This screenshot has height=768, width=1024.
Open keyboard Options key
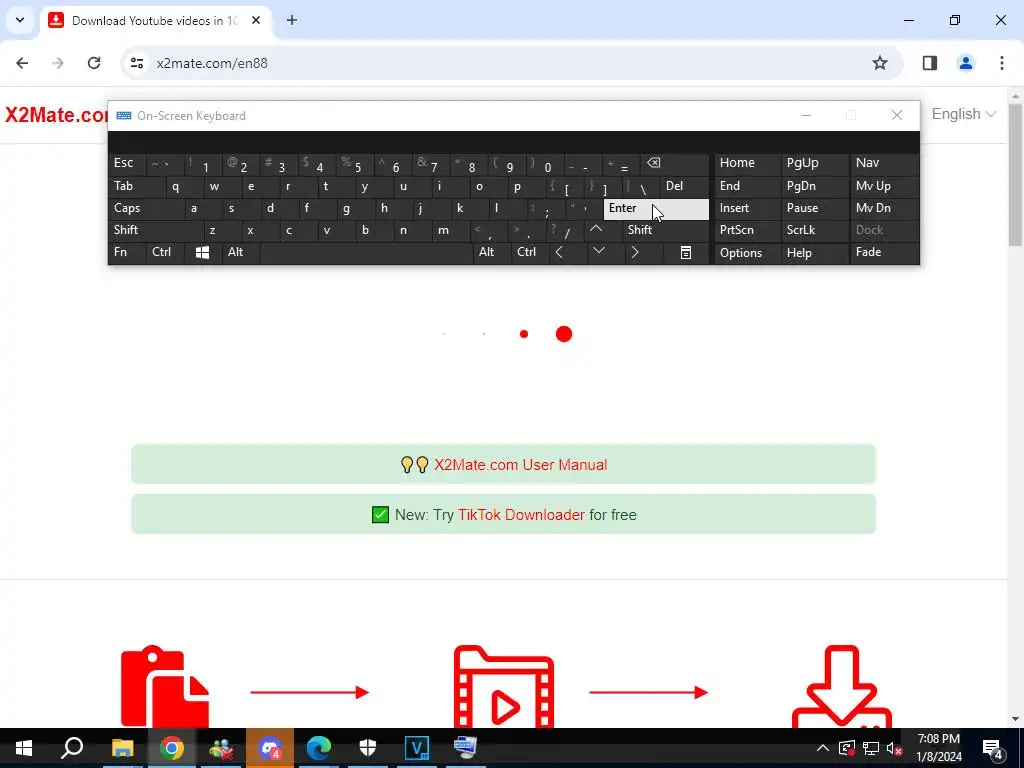tap(747, 253)
